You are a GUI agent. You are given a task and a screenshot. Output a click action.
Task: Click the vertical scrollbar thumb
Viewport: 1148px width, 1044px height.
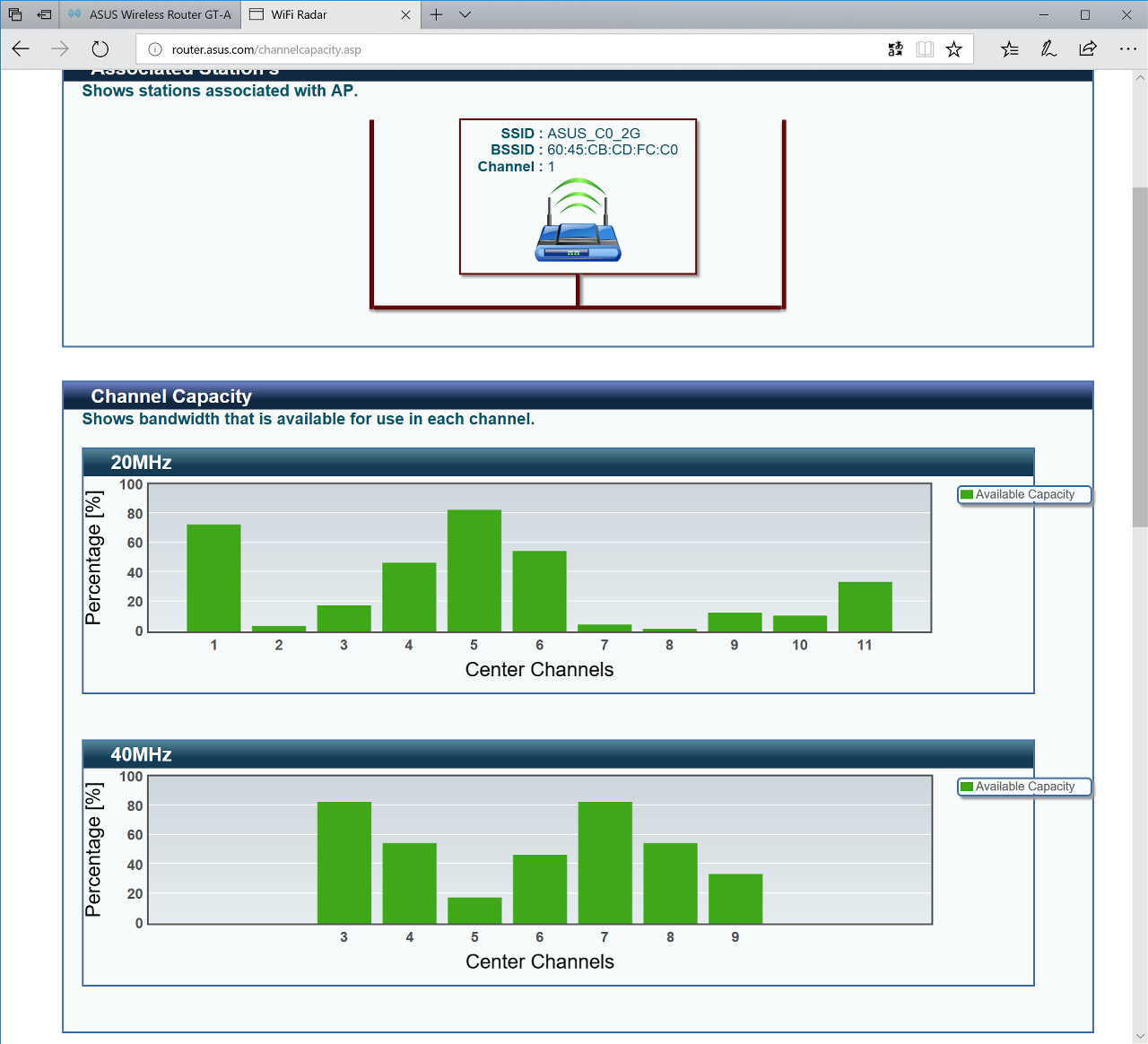(x=1140, y=357)
